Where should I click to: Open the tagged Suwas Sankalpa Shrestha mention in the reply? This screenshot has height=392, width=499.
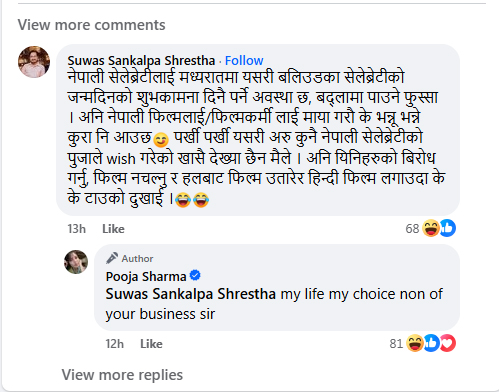(x=191, y=294)
